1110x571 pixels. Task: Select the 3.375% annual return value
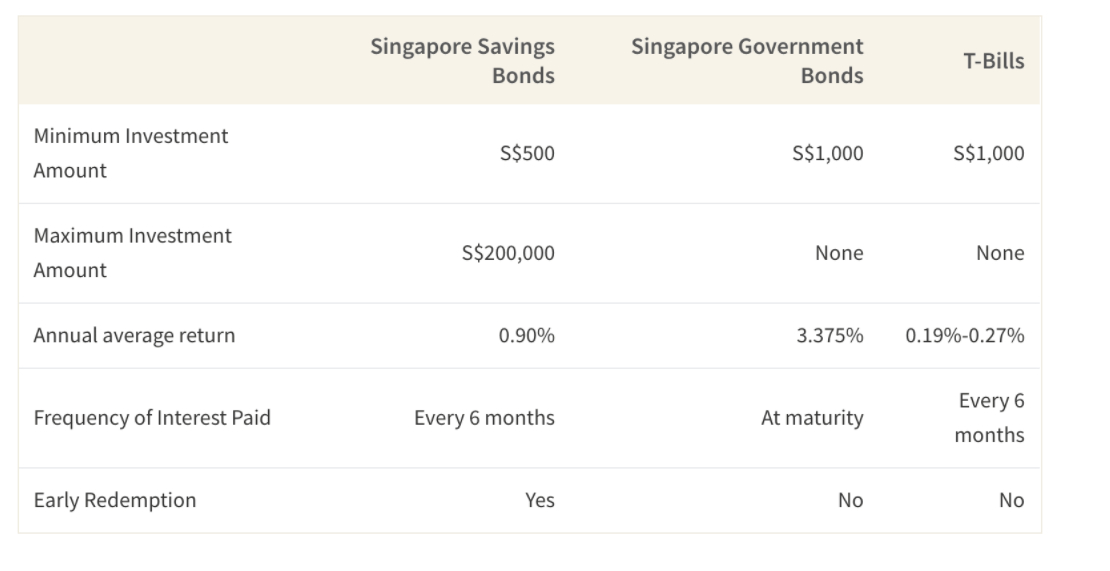pyautogui.click(x=829, y=335)
